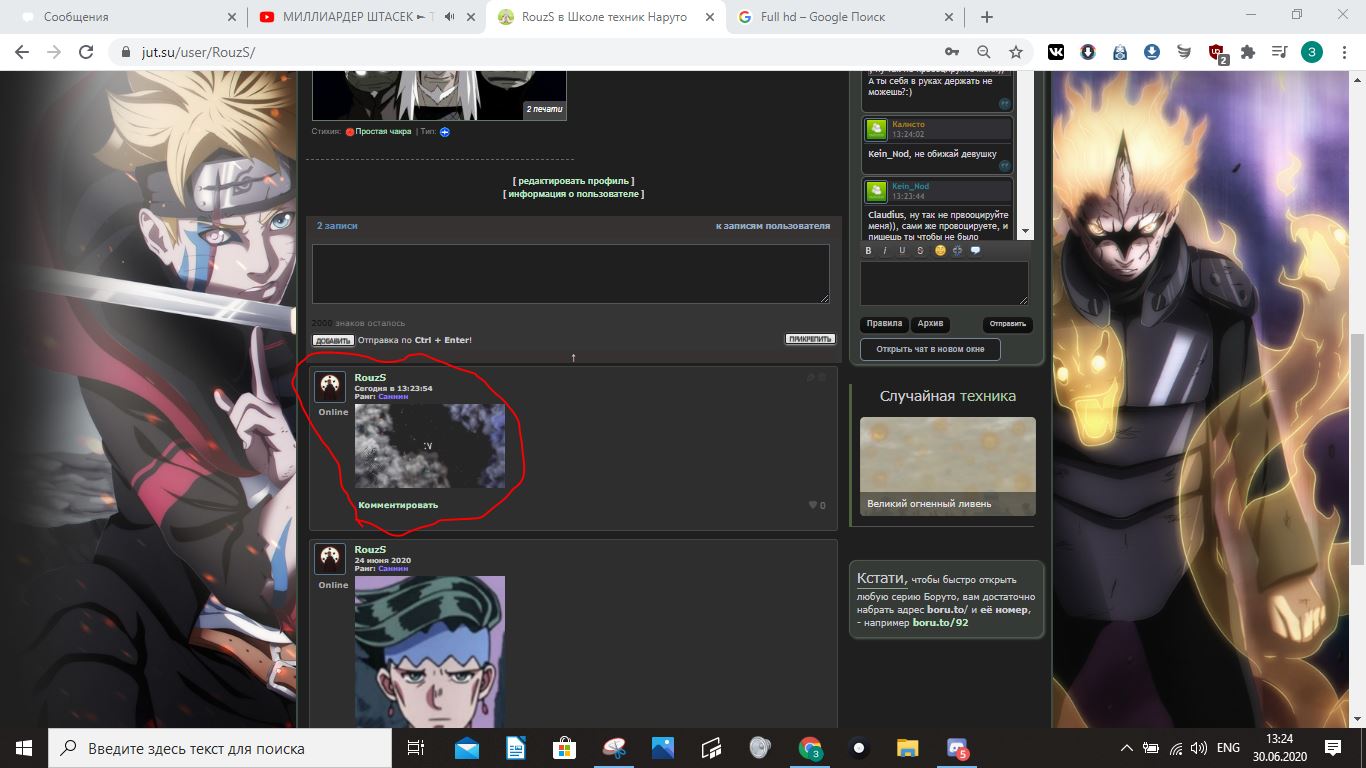The width and height of the screenshot is (1366, 768).
Task: Click the blue download arrow extension
Action: click(x=1152, y=52)
